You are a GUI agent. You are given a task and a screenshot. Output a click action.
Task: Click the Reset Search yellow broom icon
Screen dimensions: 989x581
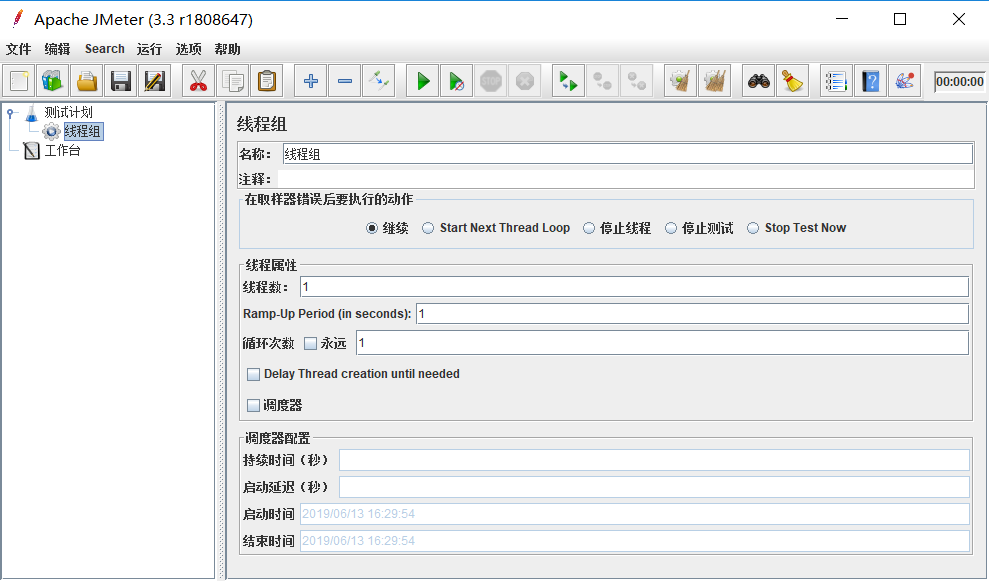tap(793, 81)
